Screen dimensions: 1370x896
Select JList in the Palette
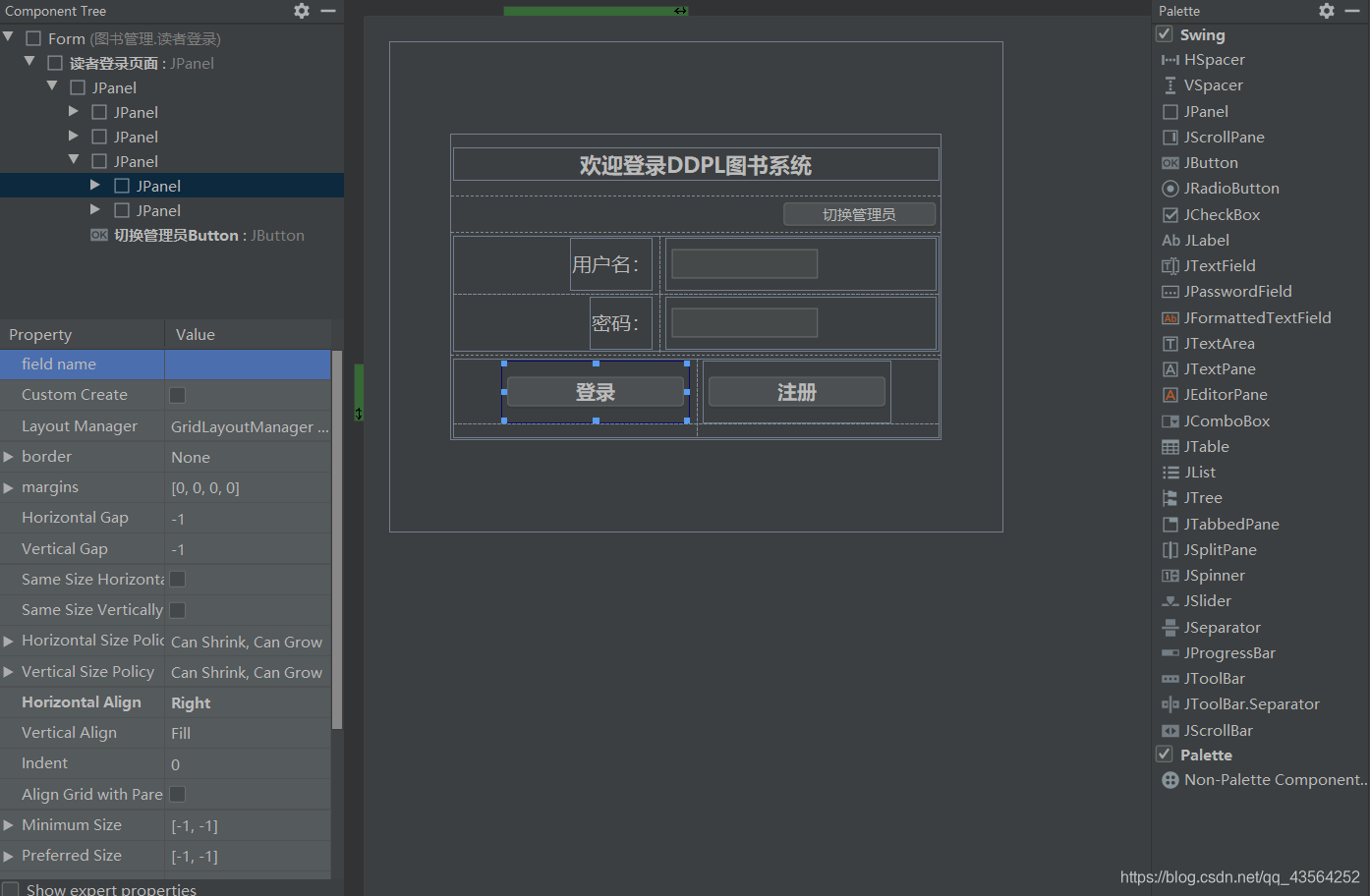[x=1189, y=473]
